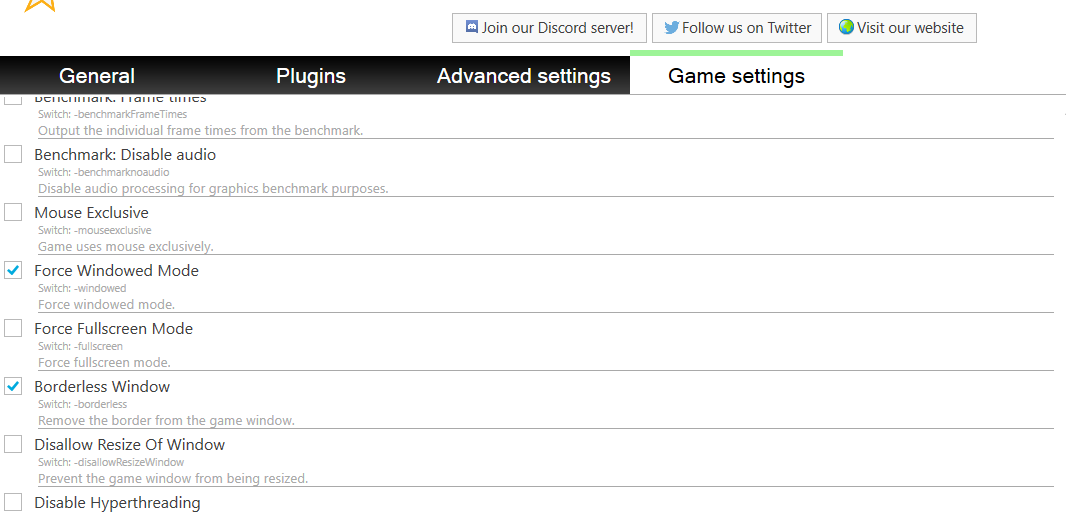Disable the Borderless Window checkbox

click(13, 386)
